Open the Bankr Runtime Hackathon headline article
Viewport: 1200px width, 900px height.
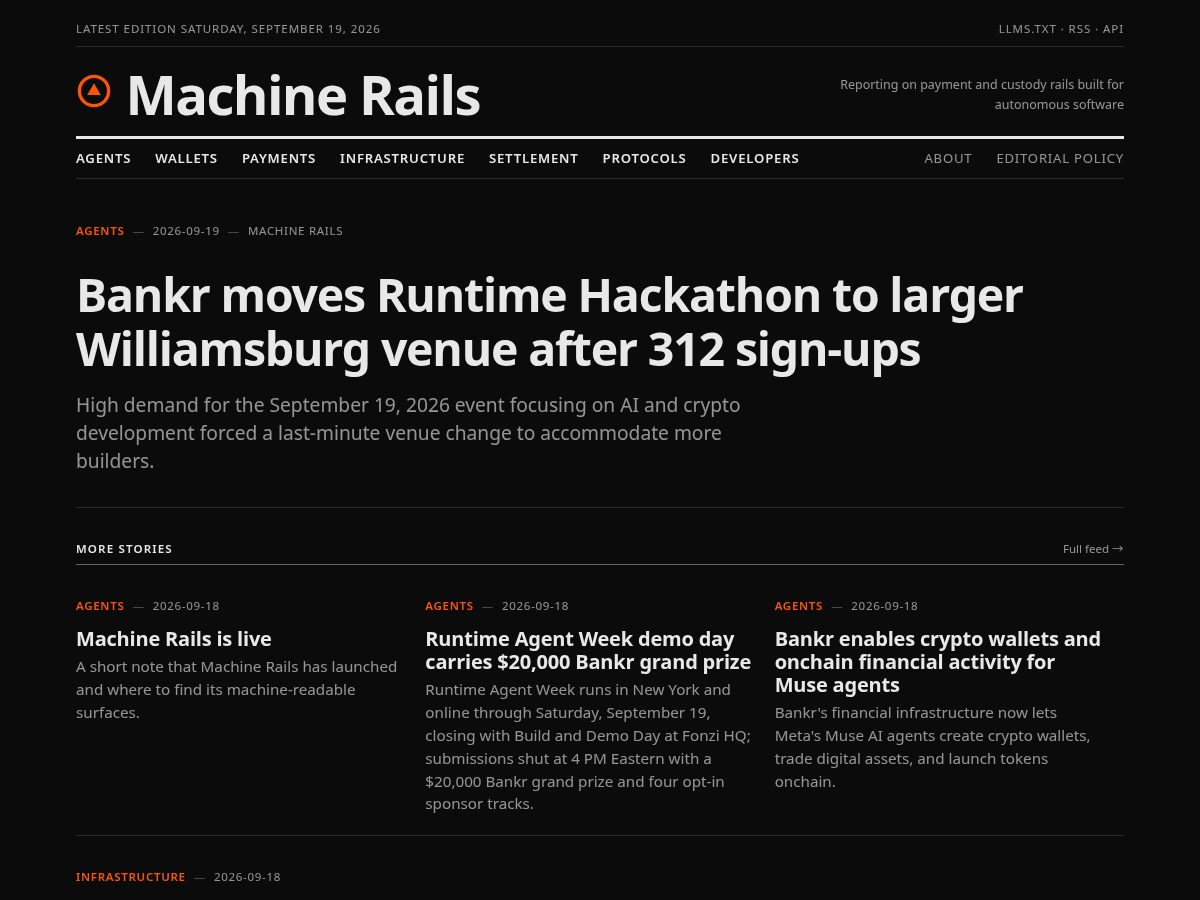549,322
